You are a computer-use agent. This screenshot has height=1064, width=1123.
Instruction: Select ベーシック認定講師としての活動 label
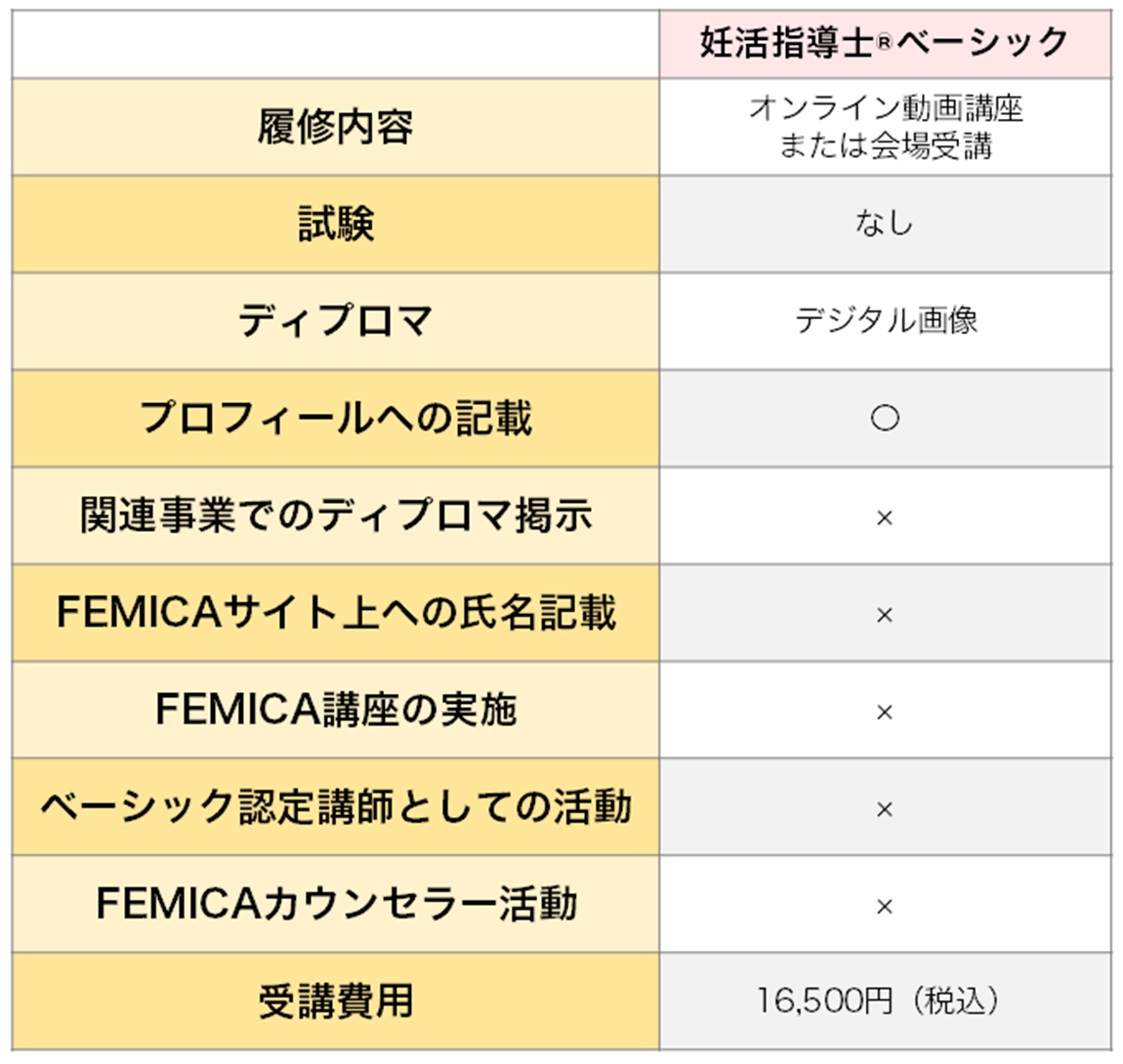point(335,806)
